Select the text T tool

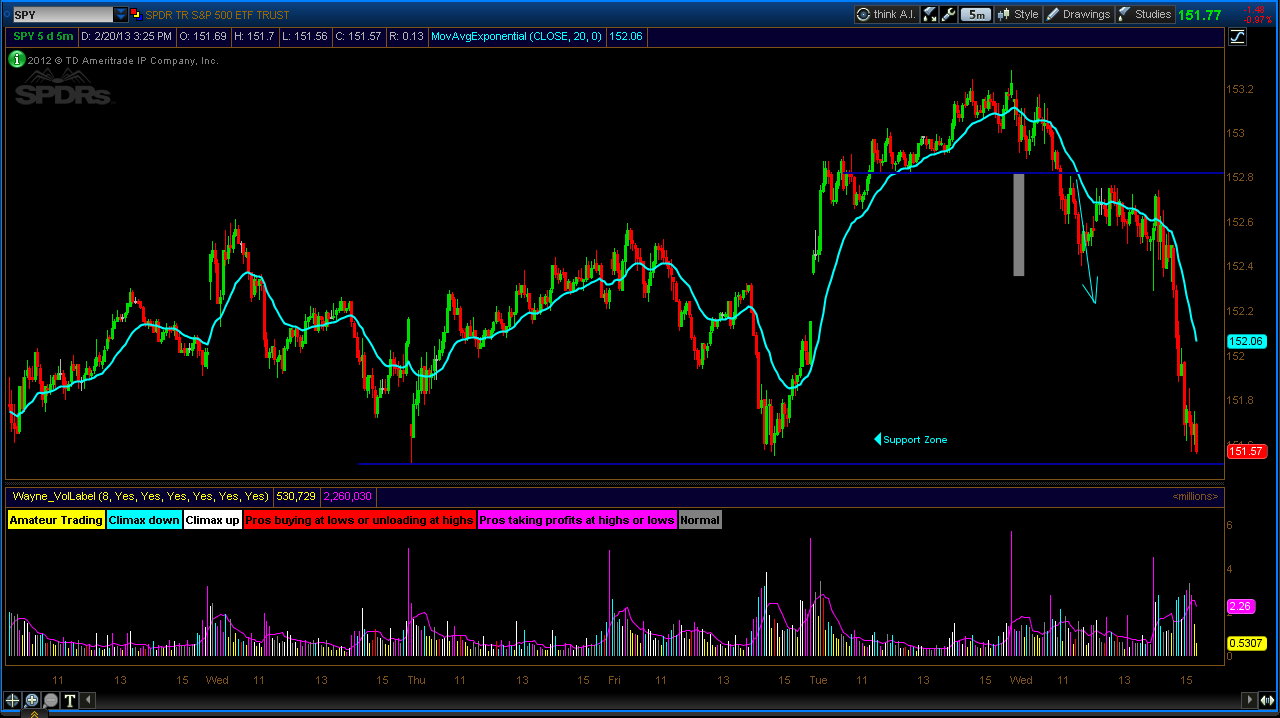(69, 700)
